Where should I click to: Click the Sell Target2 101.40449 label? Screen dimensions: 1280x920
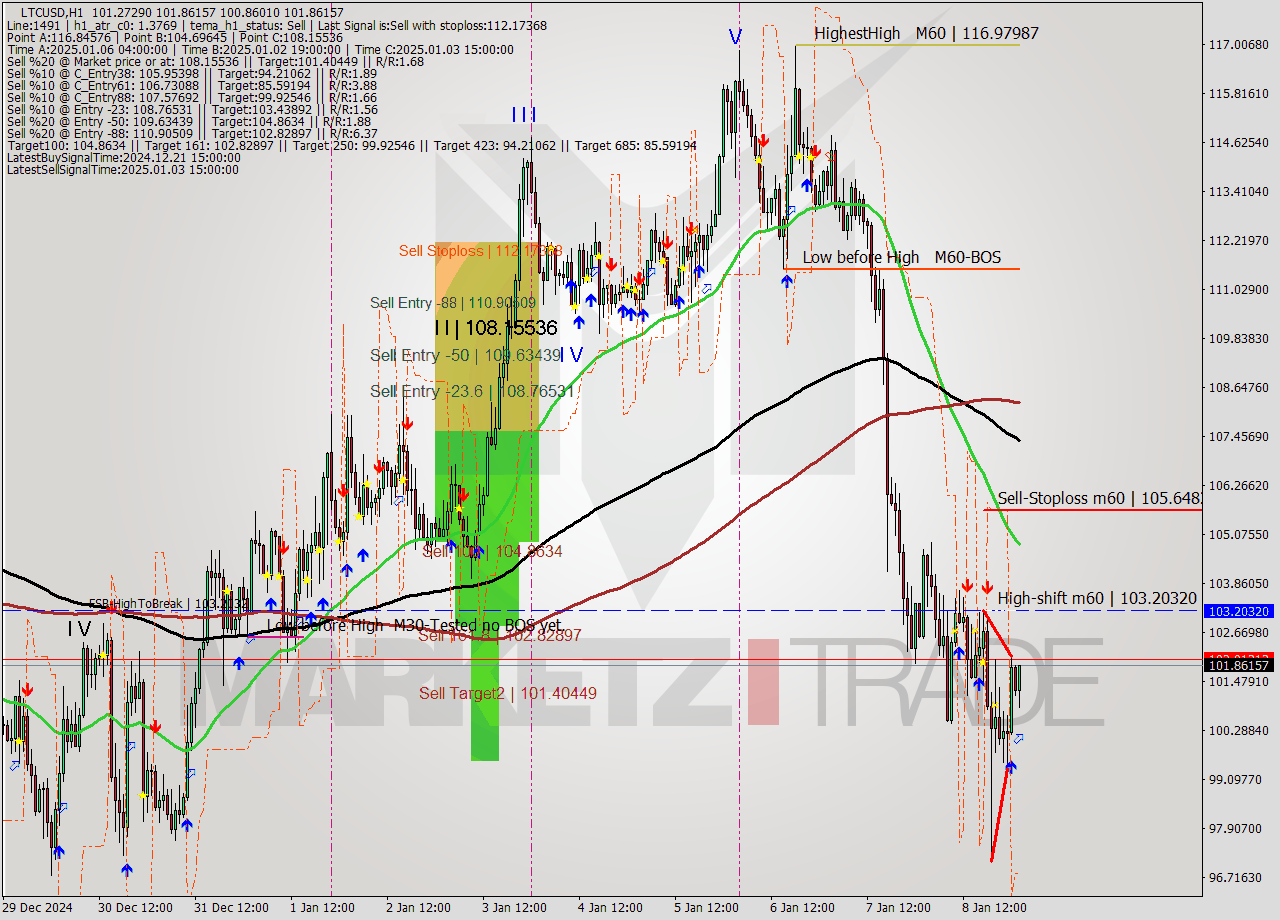click(507, 693)
